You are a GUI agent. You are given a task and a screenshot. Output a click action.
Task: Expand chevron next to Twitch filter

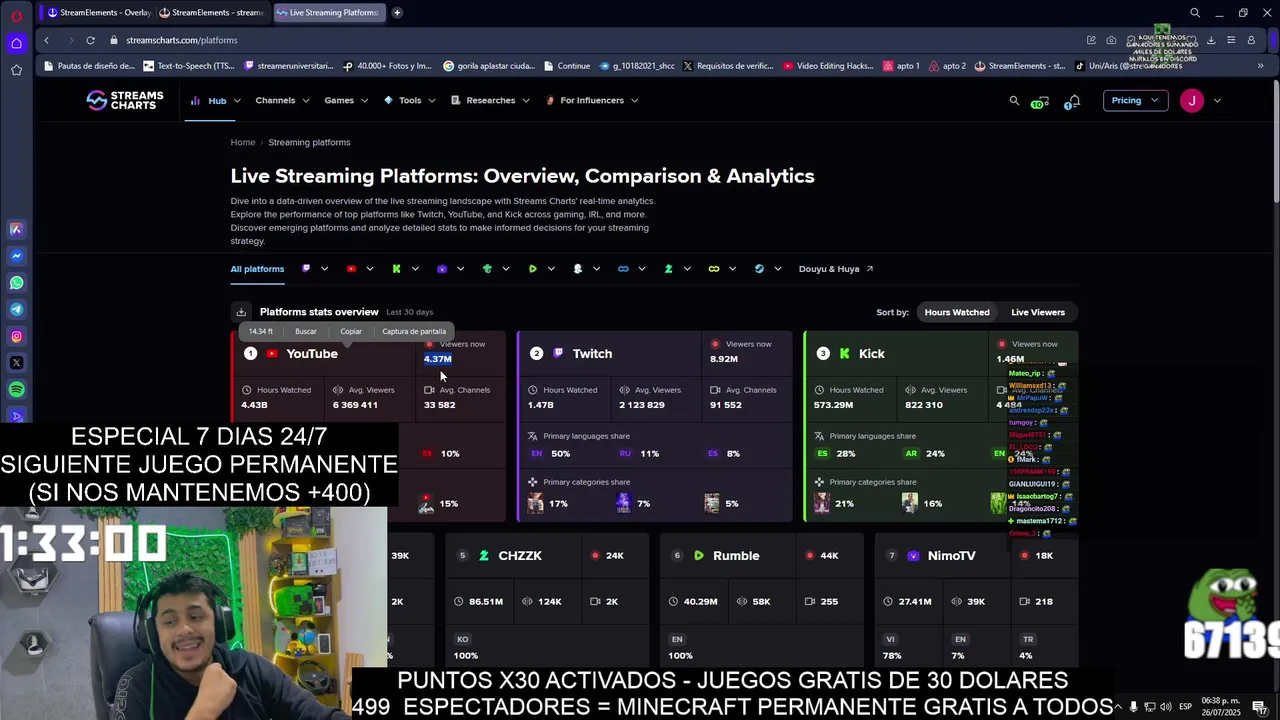(324, 269)
